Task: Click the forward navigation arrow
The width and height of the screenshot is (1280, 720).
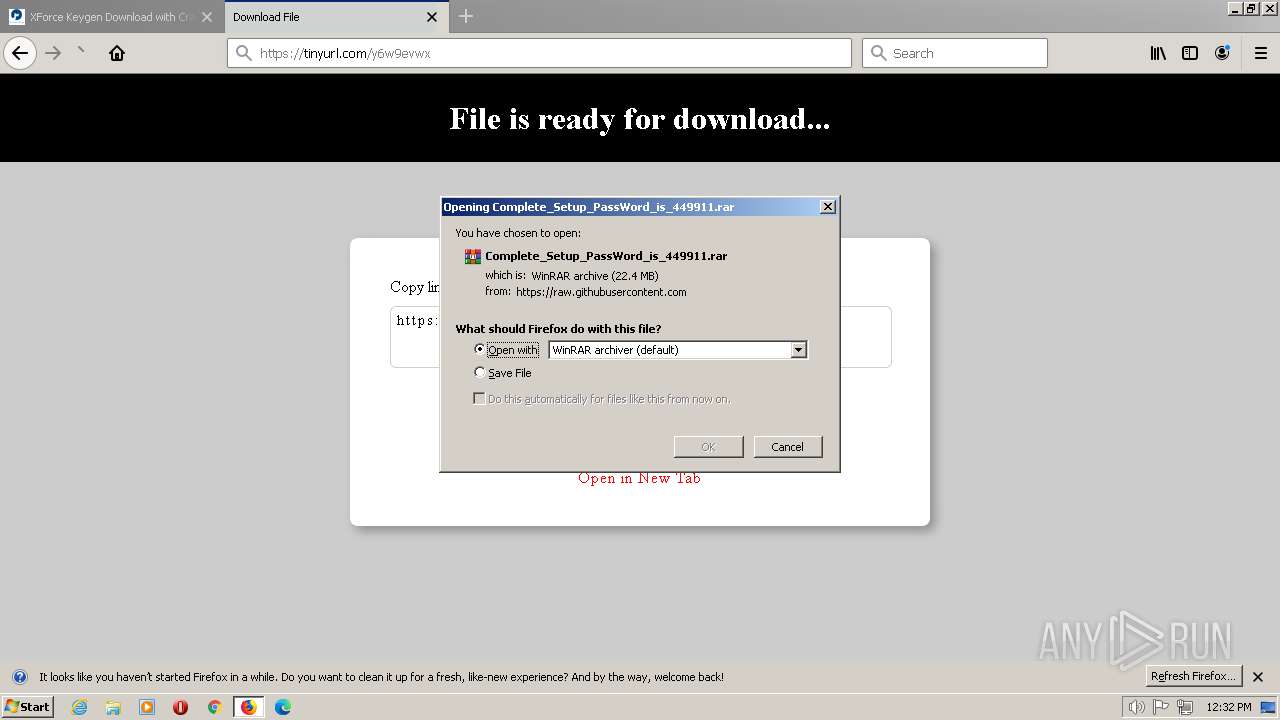Action: (53, 53)
